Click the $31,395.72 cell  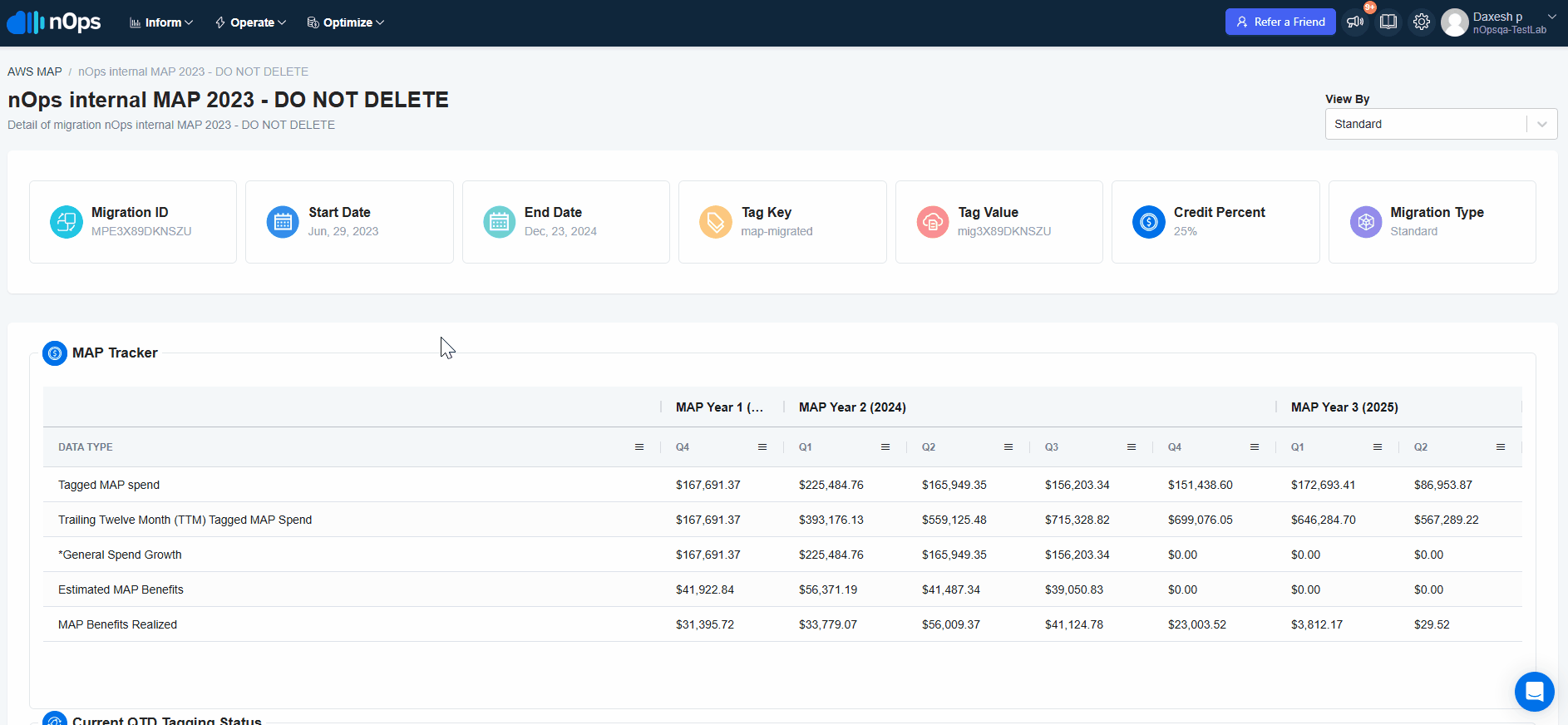(x=705, y=624)
